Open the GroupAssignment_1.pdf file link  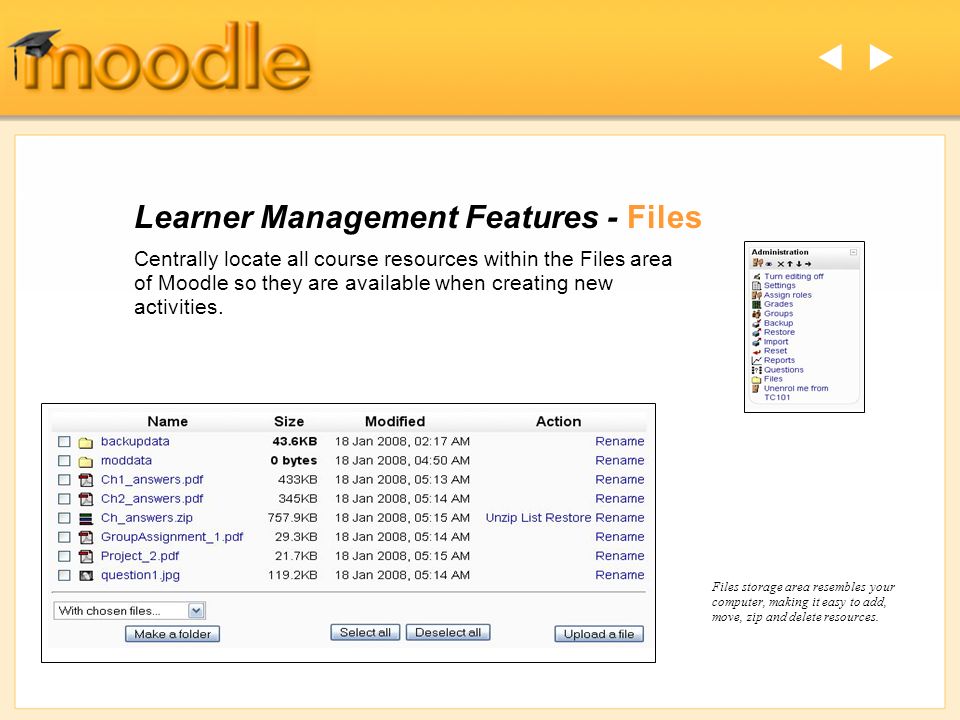click(x=172, y=537)
